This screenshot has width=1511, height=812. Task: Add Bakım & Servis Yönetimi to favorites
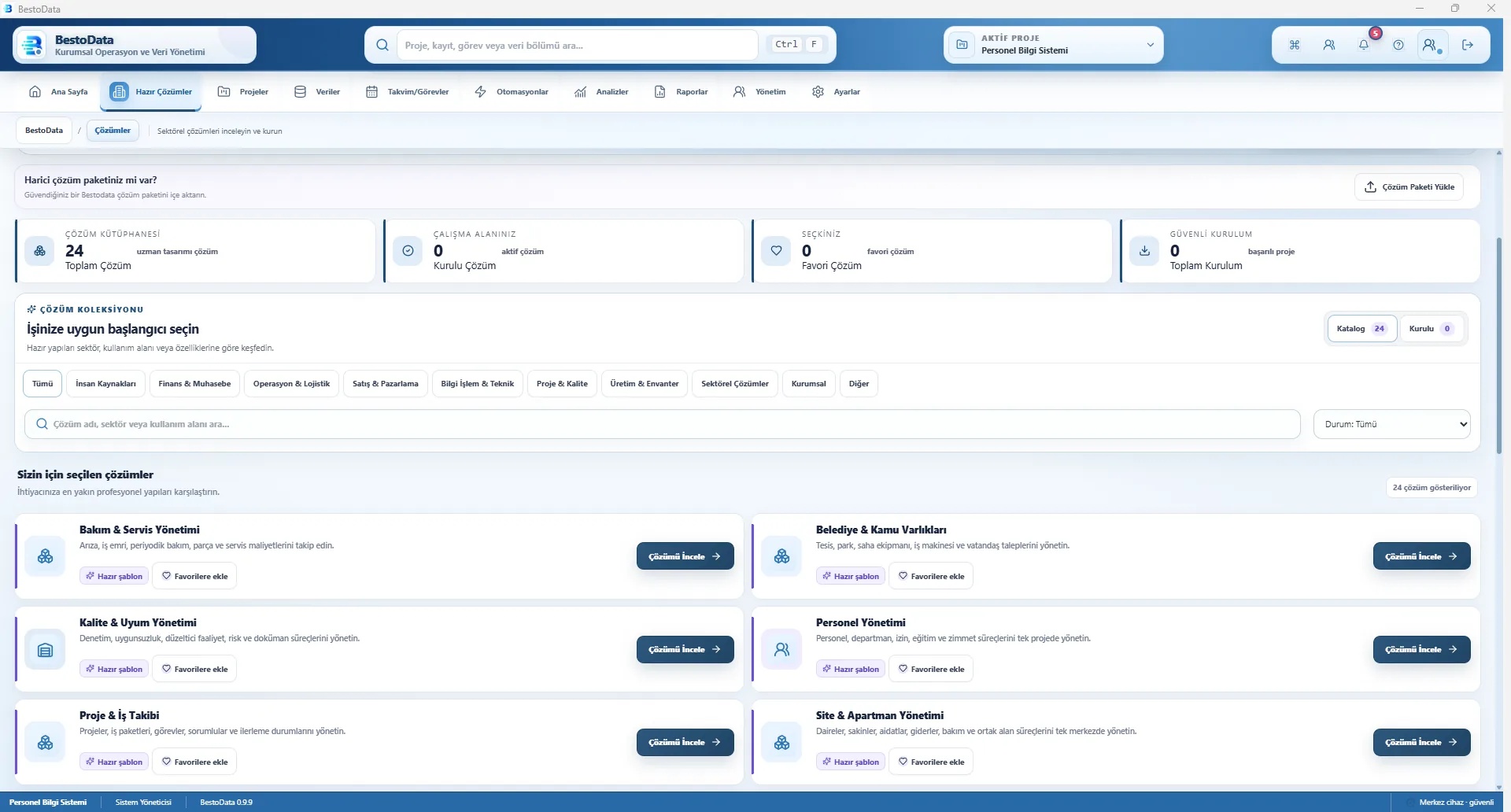[194, 576]
